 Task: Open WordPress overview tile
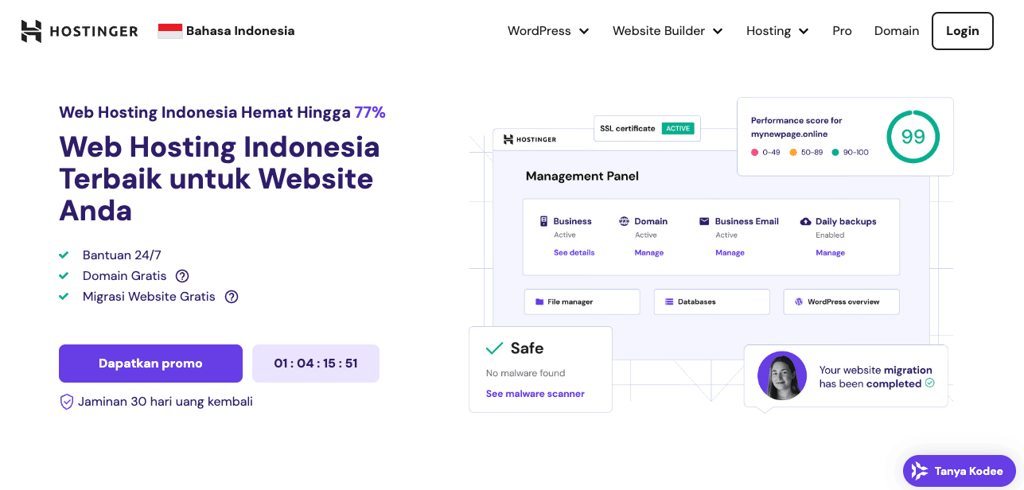[x=841, y=302]
